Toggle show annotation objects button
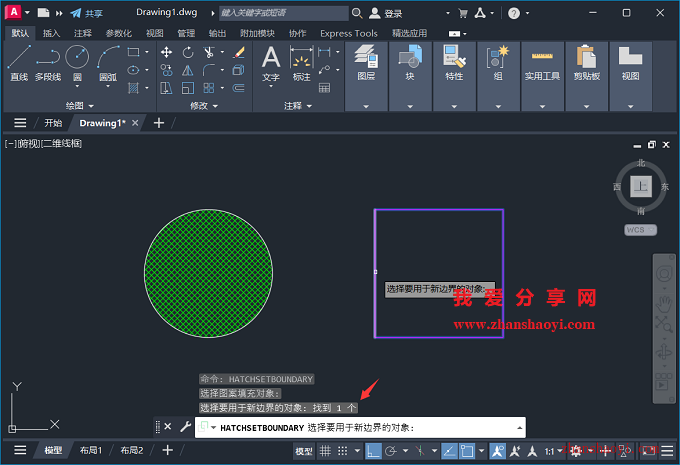The width and height of the screenshot is (680, 465). click(x=497, y=451)
